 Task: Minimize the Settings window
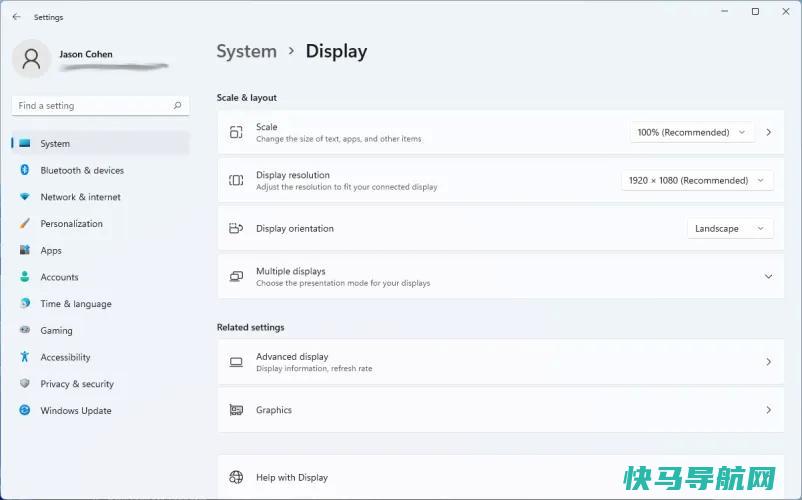coord(724,11)
